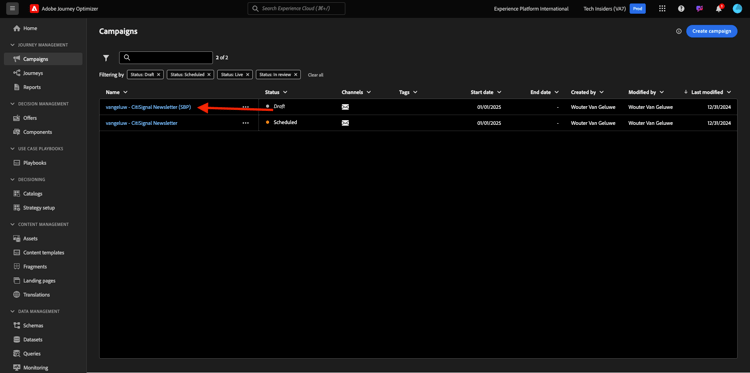Open Fragments in sidebar
This screenshot has width=750, height=373.
43,267
